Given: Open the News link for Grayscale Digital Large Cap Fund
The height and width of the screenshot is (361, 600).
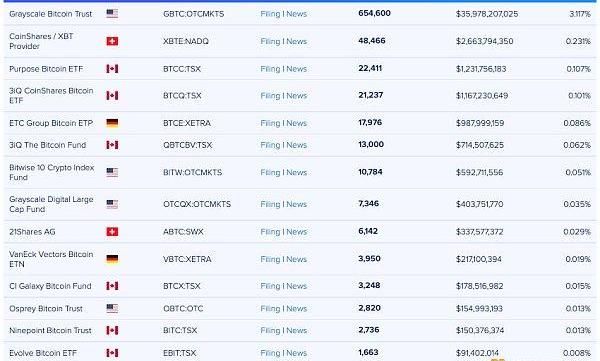Looking at the screenshot, I should tap(297, 204).
